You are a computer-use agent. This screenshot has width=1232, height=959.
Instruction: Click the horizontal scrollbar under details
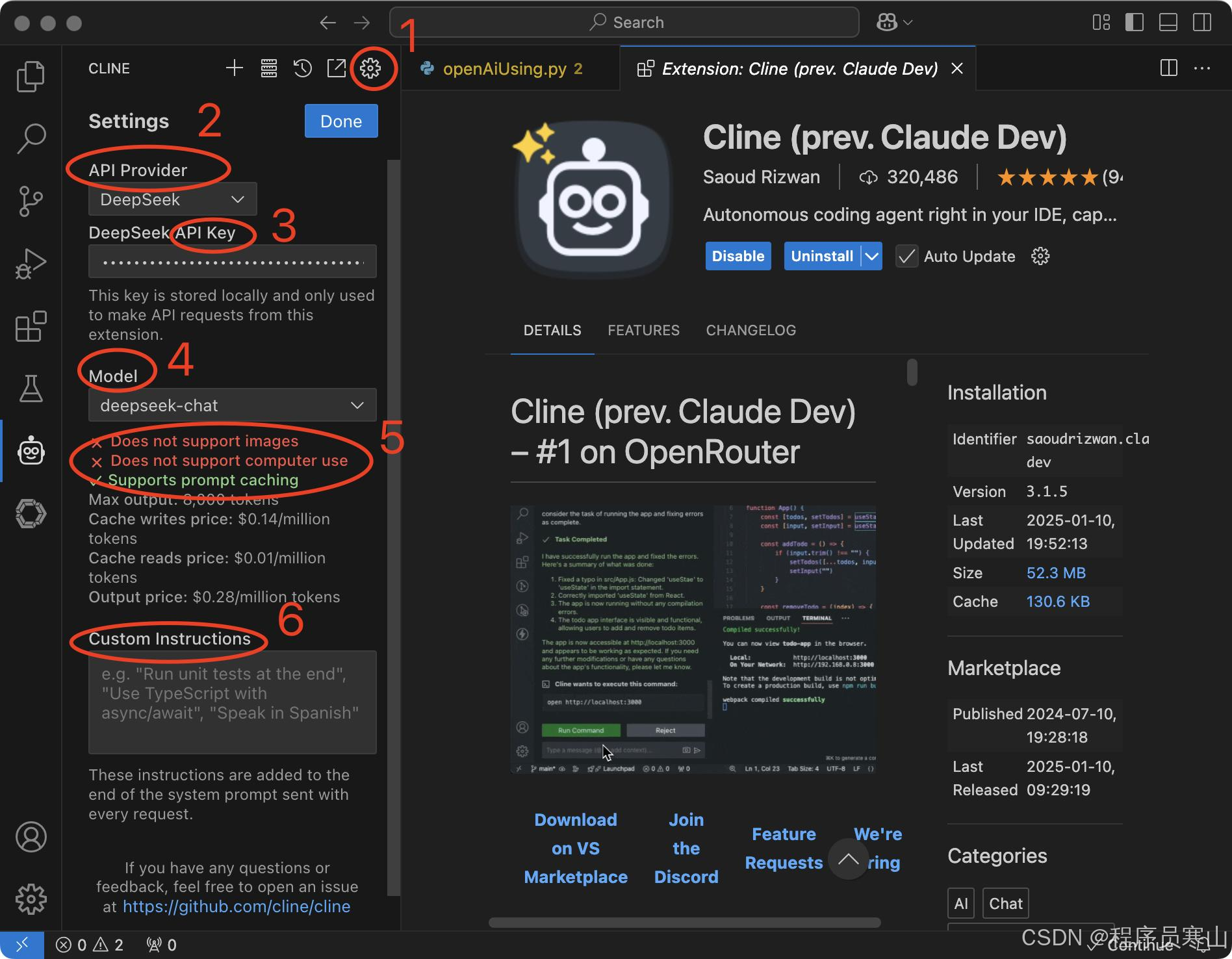[x=684, y=923]
